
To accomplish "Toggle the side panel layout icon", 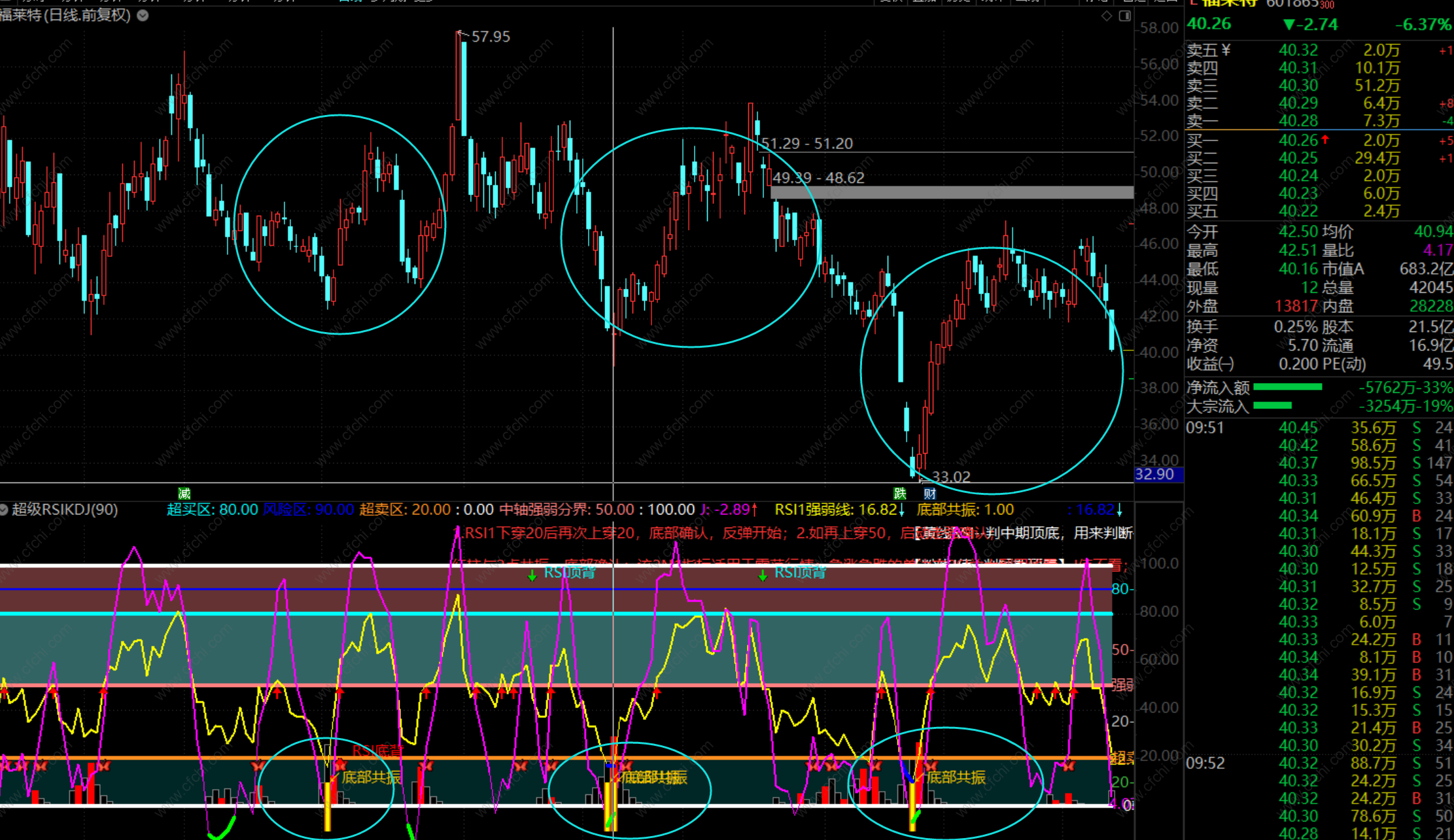I will [x=1125, y=16].
